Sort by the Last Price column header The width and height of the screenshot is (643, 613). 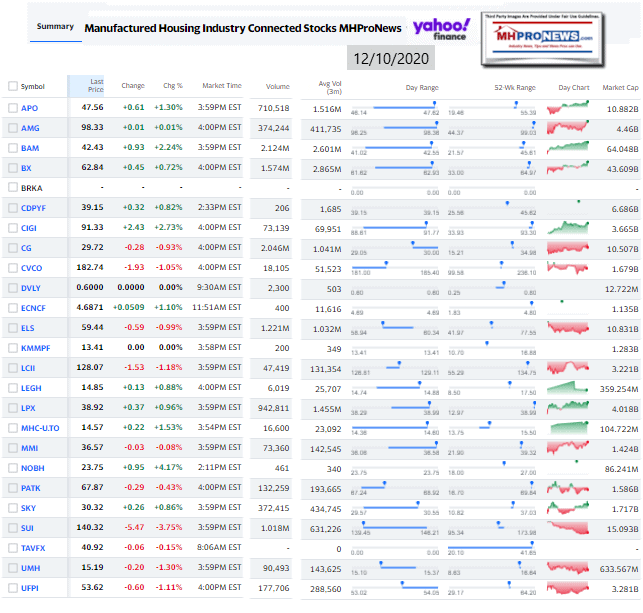(x=96, y=86)
